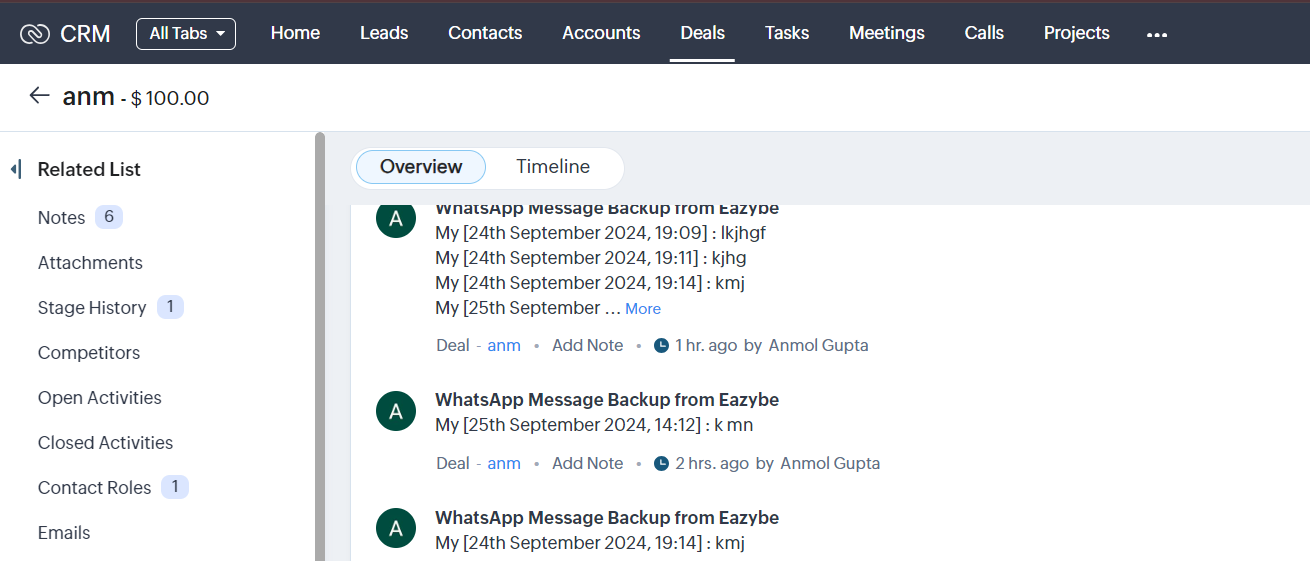Show Open Activities list
The height and width of the screenshot is (561, 1310).
[x=100, y=398]
